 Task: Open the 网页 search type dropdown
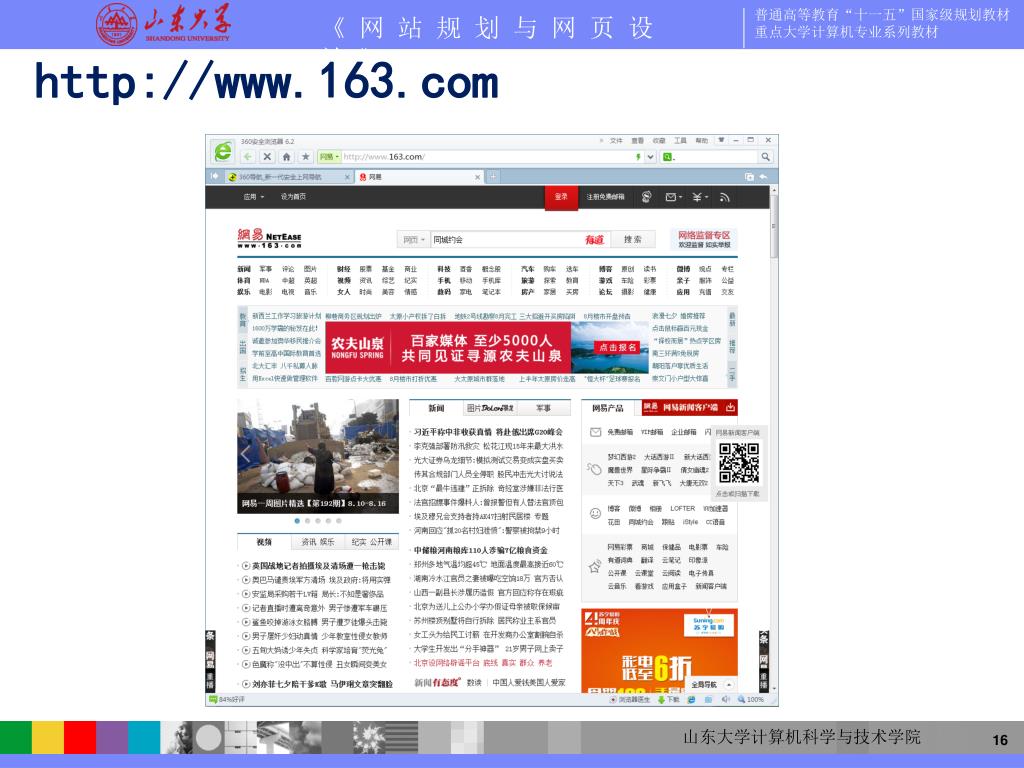(x=413, y=240)
